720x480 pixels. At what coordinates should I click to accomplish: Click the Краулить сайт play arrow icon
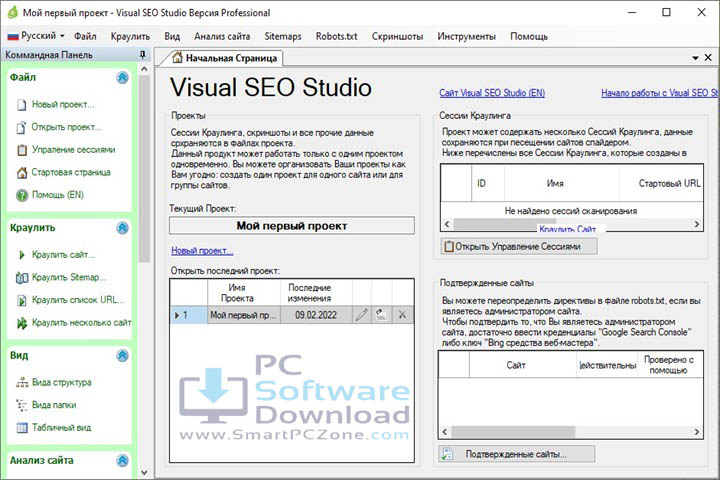[22, 255]
